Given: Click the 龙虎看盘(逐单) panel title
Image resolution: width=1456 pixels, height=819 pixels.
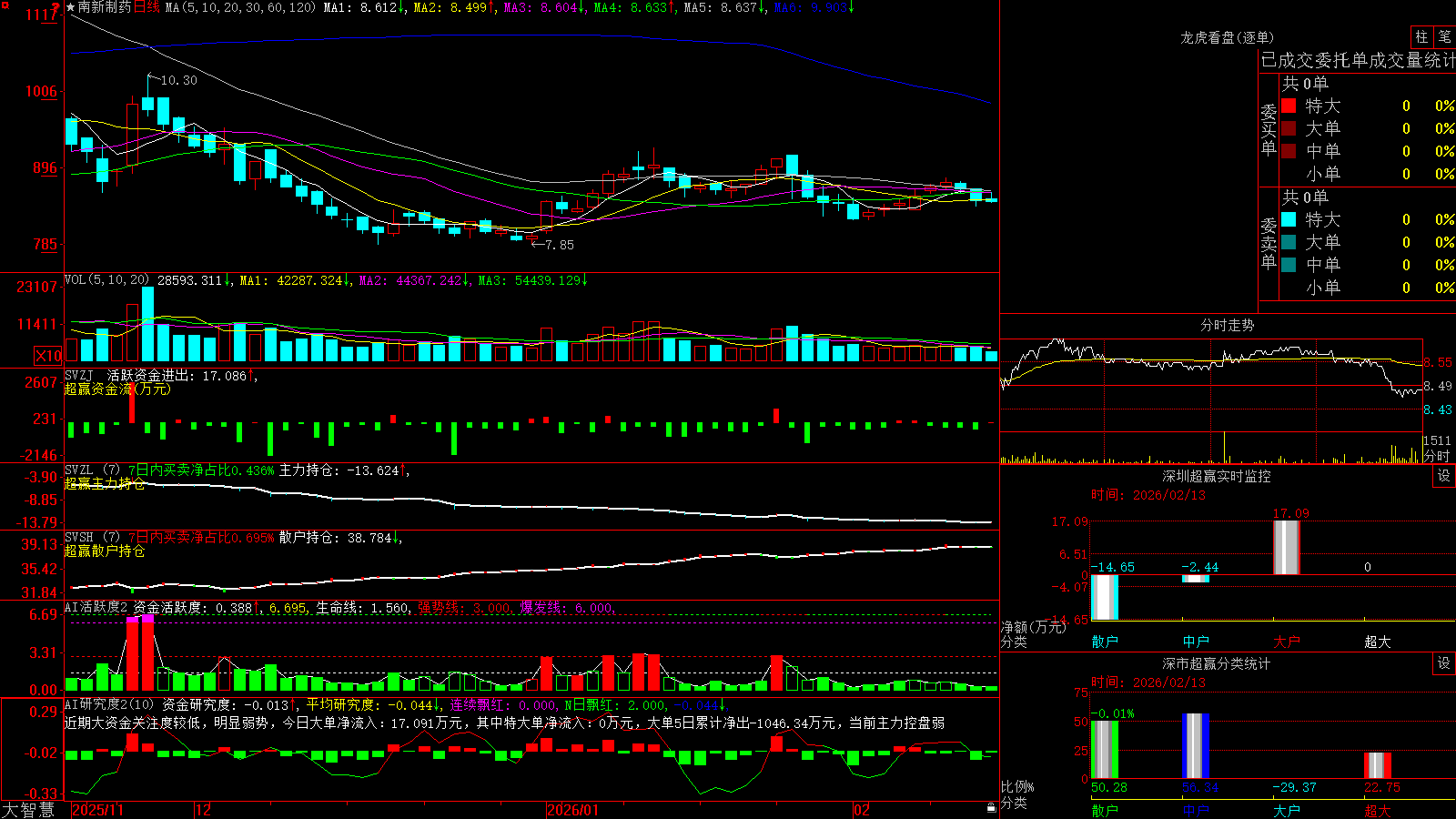Looking at the screenshot, I should (1228, 37).
